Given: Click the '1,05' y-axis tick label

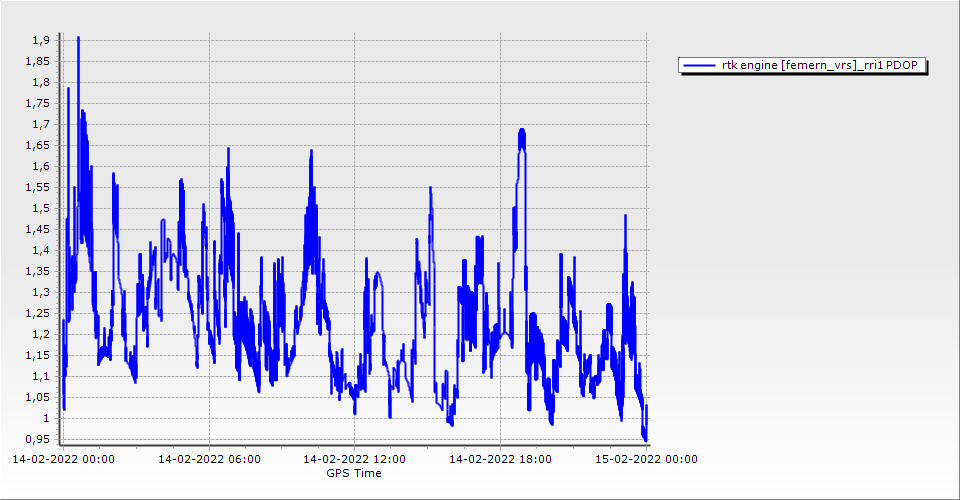Looking at the screenshot, I should (36, 398).
